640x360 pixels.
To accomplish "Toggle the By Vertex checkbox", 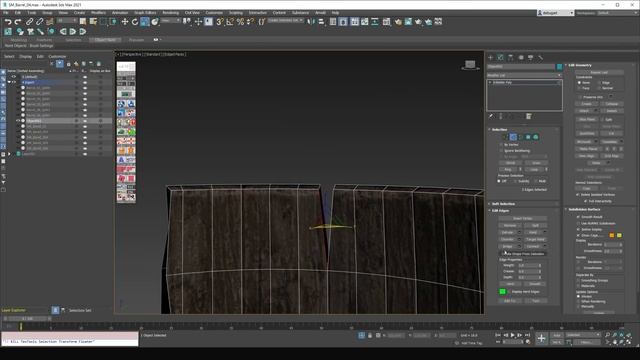I will tap(501, 144).
